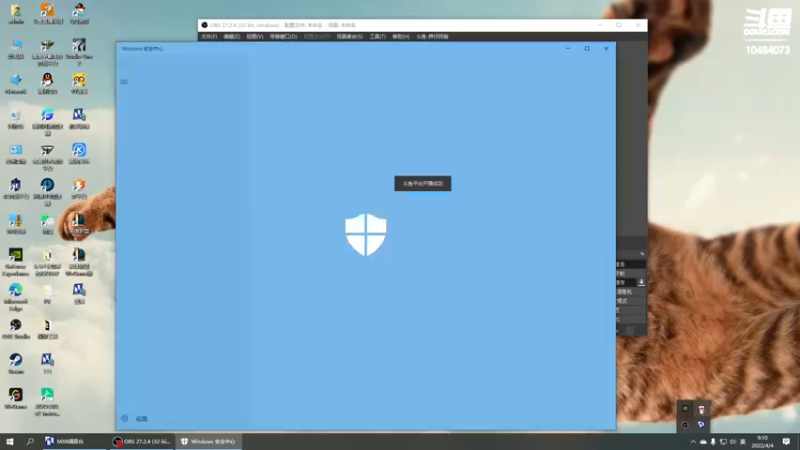The width and height of the screenshot is (800, 450).
Task: Minimize the Windows Security window
Action: coord(568,48)
